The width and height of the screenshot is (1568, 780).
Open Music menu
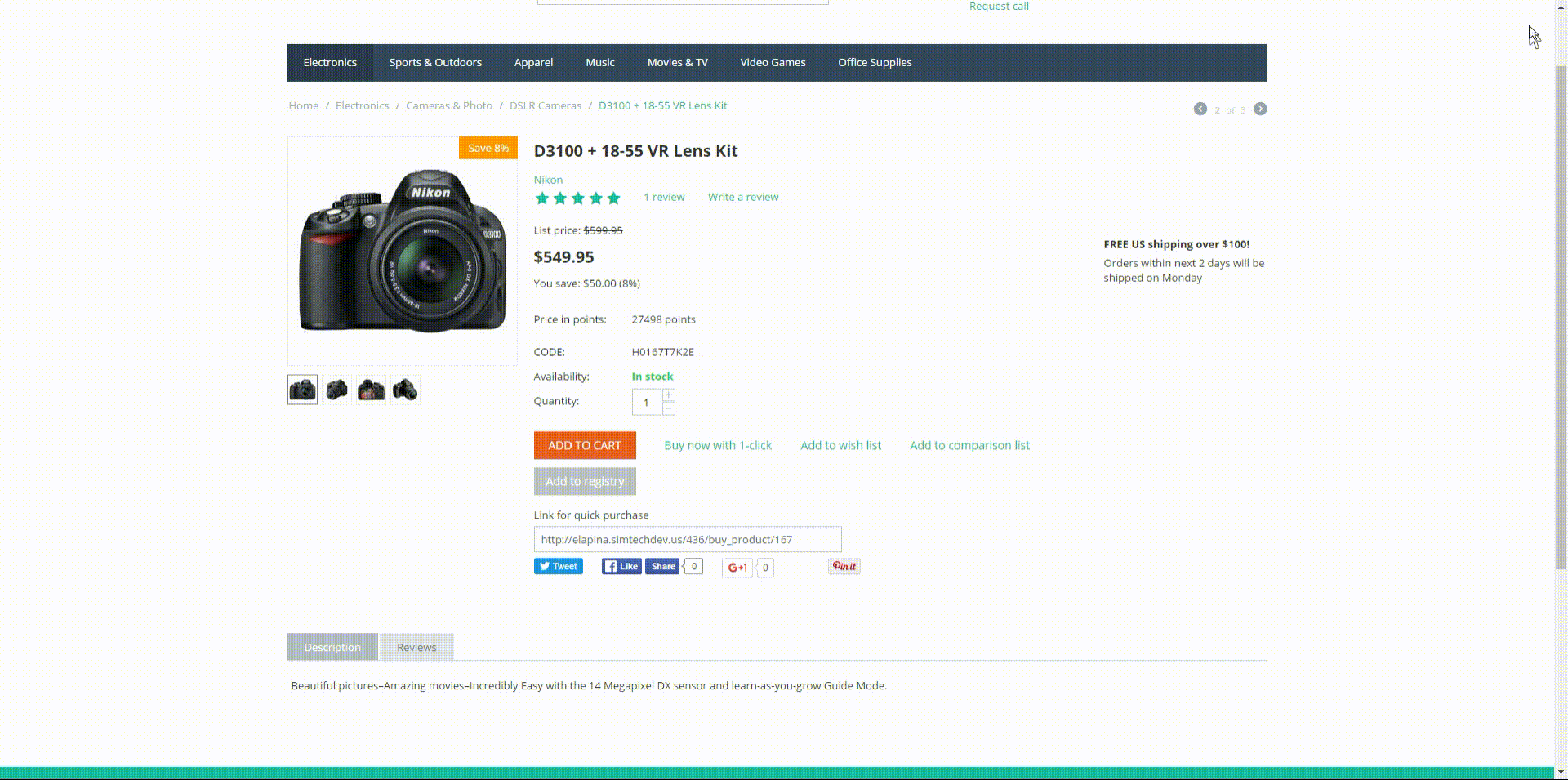tap(600, 63)
